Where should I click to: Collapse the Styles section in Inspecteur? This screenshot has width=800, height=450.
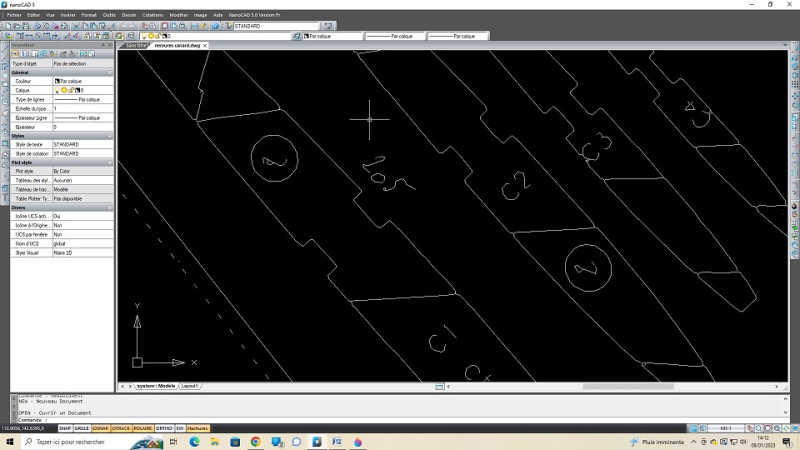coord(110,136)
